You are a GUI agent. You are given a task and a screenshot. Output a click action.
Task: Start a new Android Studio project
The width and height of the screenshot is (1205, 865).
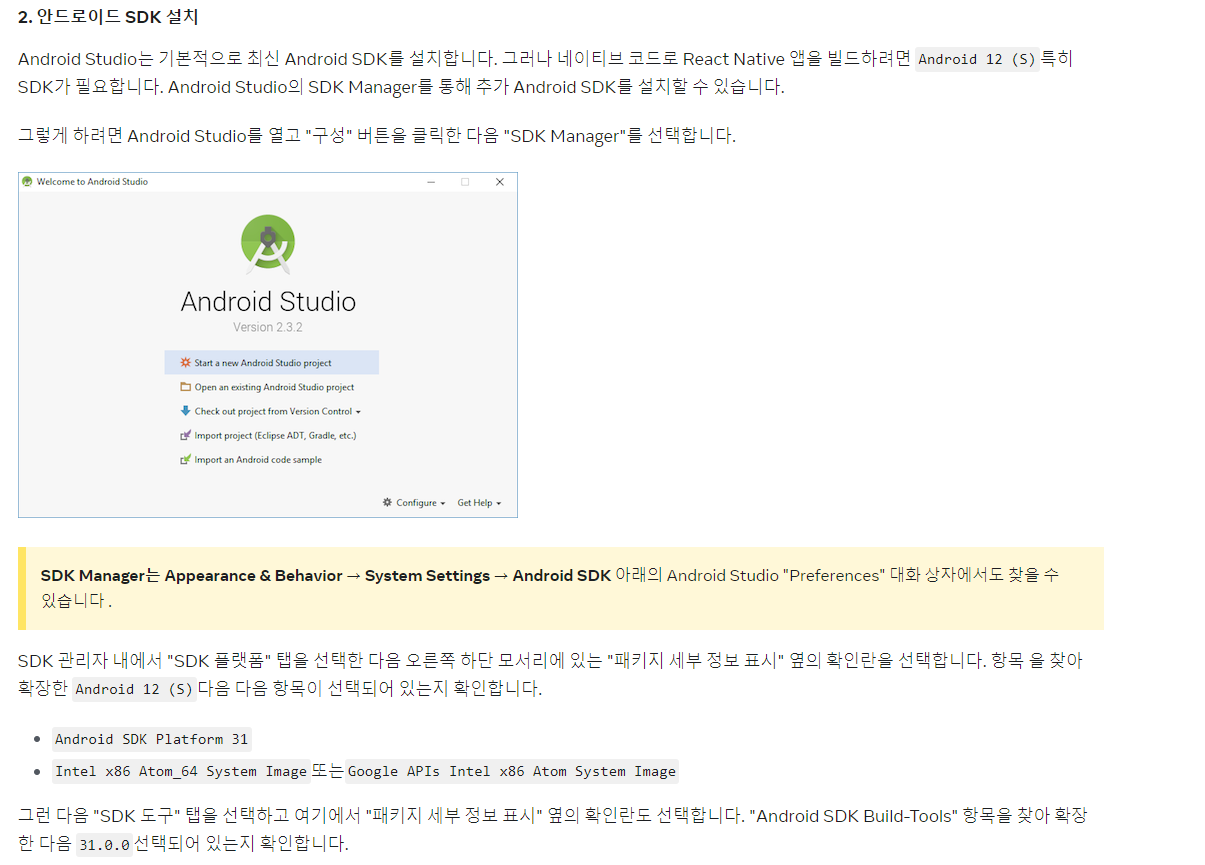click(x=271, y=363)
